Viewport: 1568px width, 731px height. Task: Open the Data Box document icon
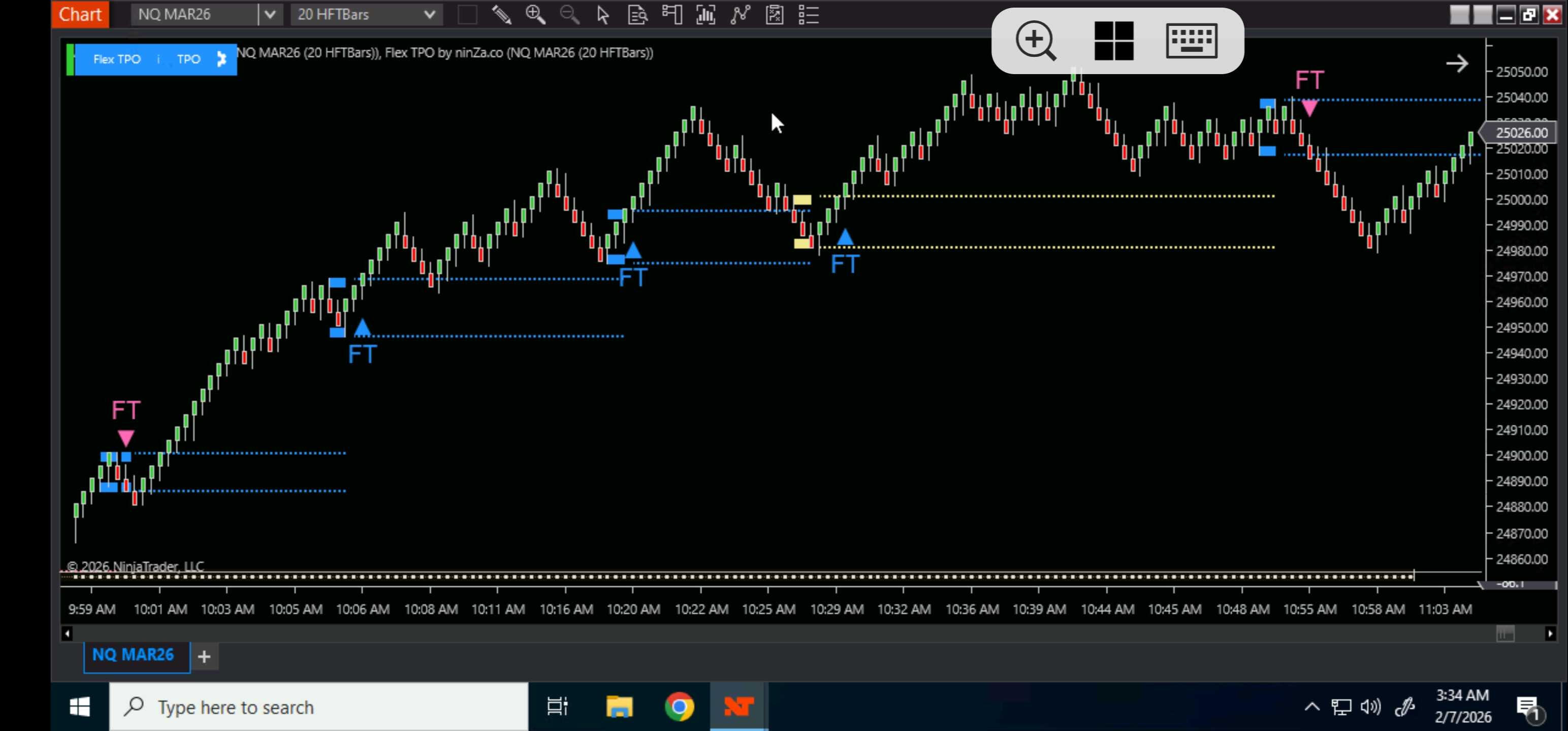pyautogui.click(x=637, y=15)
